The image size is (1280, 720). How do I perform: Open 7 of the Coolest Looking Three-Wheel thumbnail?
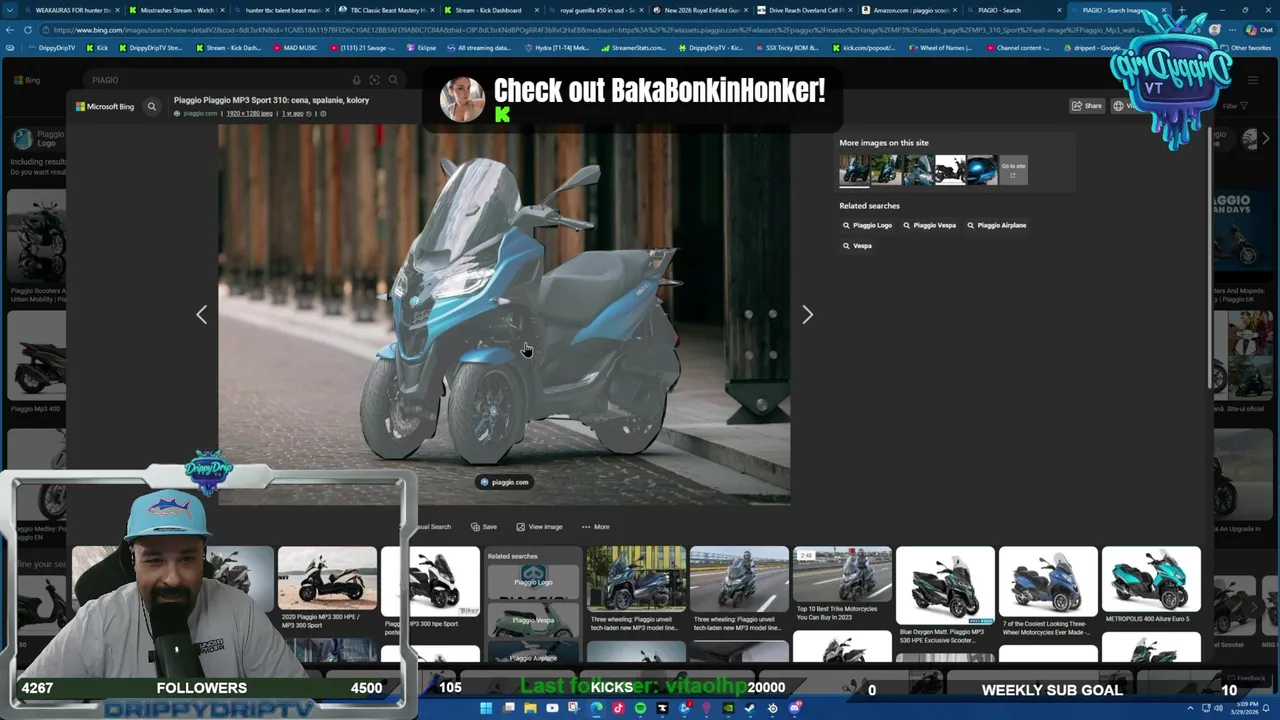coord(1048,580)
